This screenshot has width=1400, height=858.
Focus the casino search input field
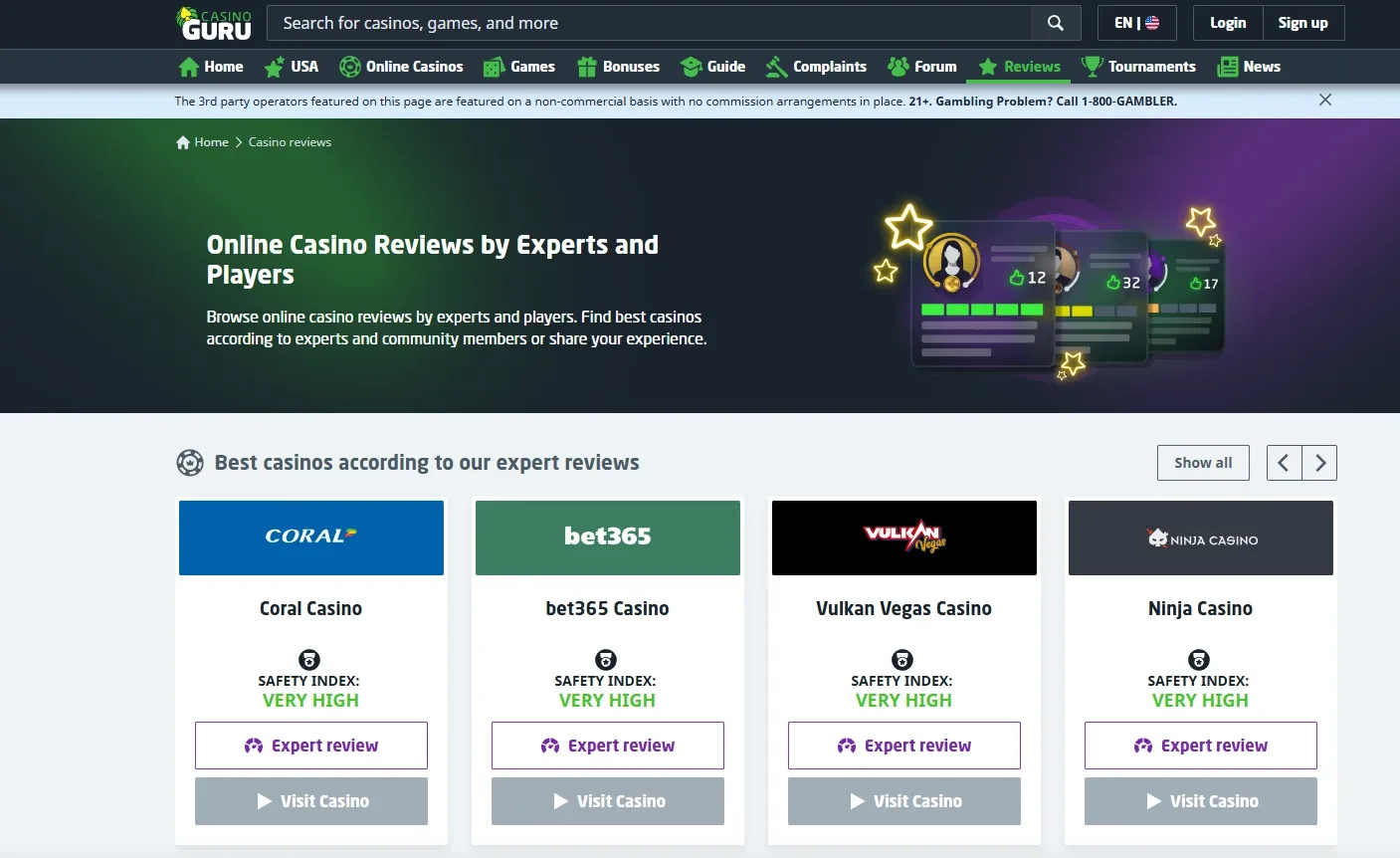click(x=649, y=23)
